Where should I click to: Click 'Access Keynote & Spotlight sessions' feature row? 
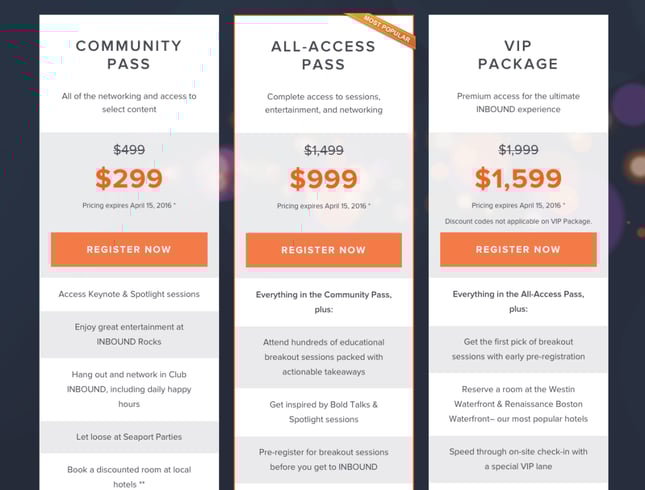129,294
